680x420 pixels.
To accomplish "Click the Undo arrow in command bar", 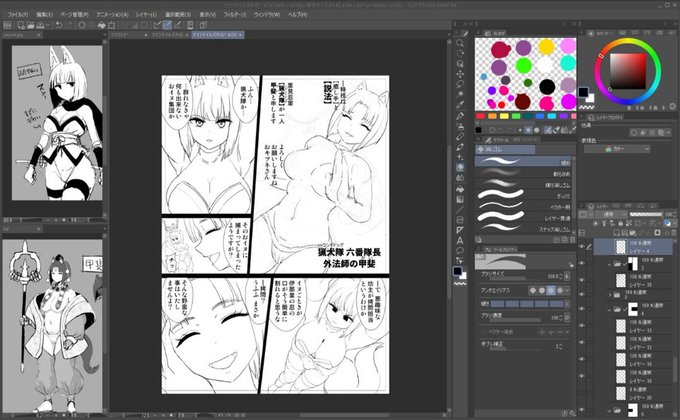I will 59,25.
